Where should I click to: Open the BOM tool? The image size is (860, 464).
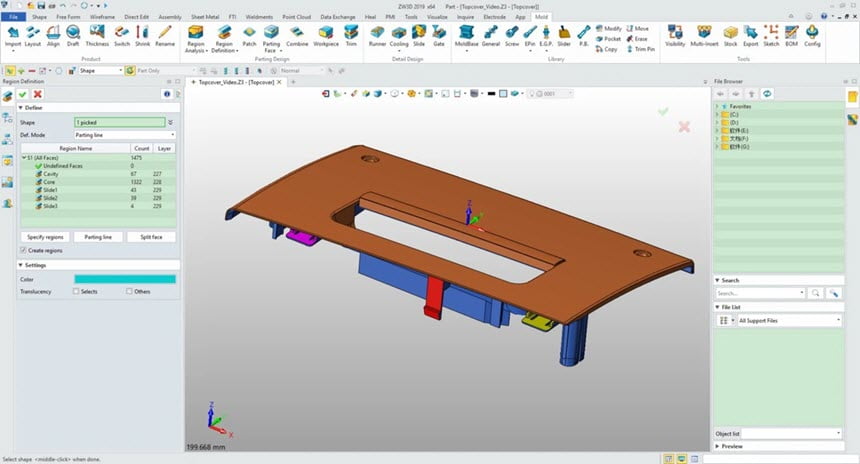[791, 37]
